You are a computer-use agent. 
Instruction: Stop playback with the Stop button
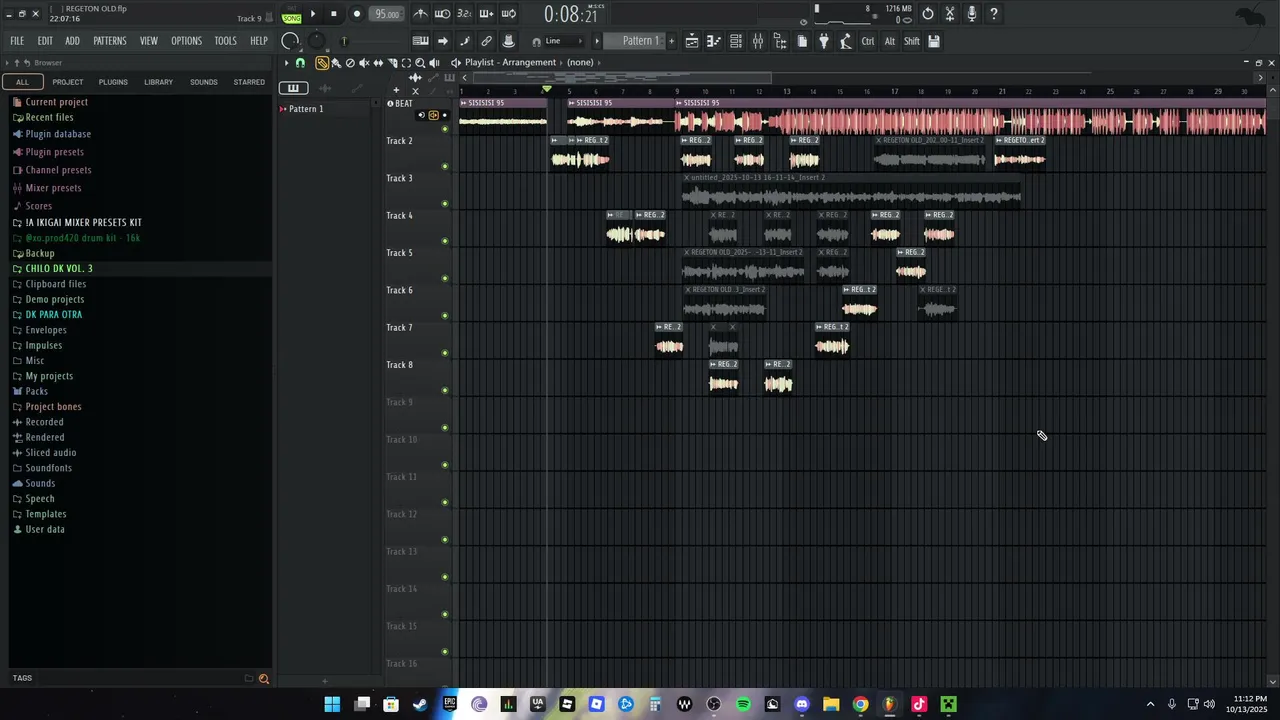pos(333,14)
